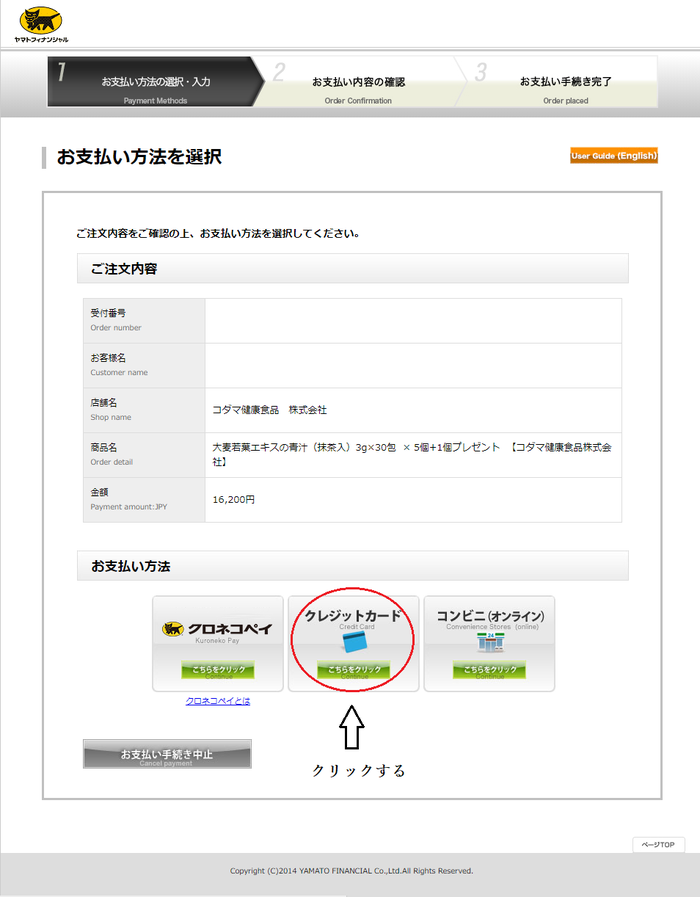Click the Yamato Financial copyright footer text
This screenshot has width=700, height=897.
click(352, 871)
